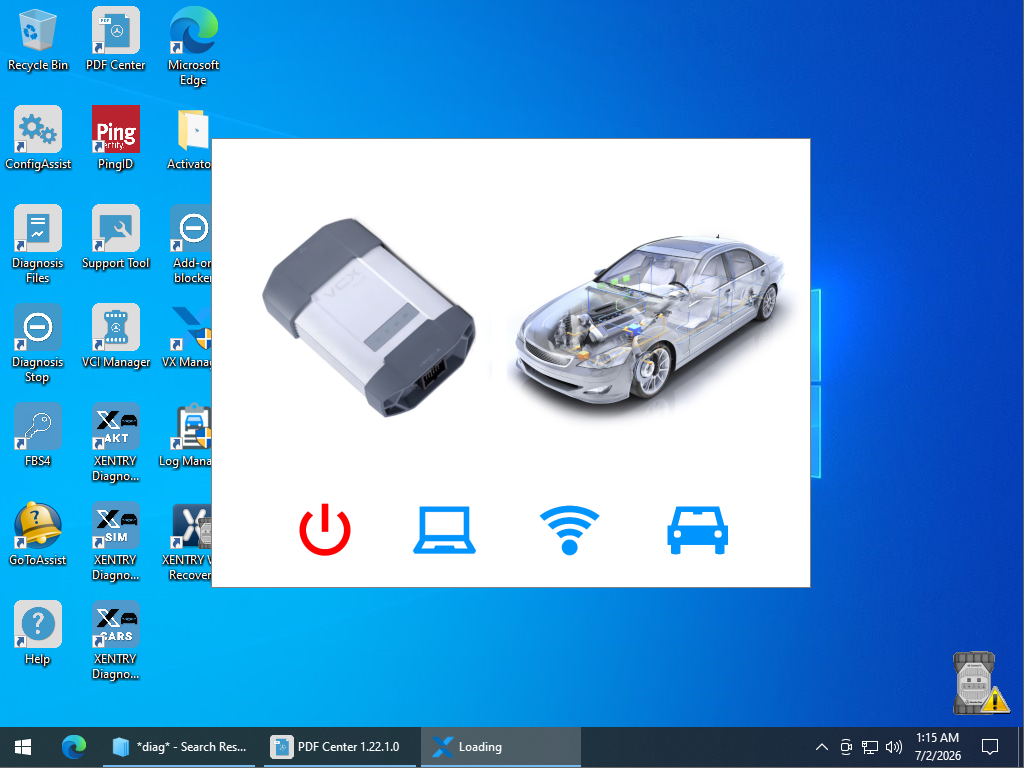Image resolution: width=1024 pixels, height=768 pixels.
Task: Select the Loading XENTRY taskbar item
Action: click(500, 747)
